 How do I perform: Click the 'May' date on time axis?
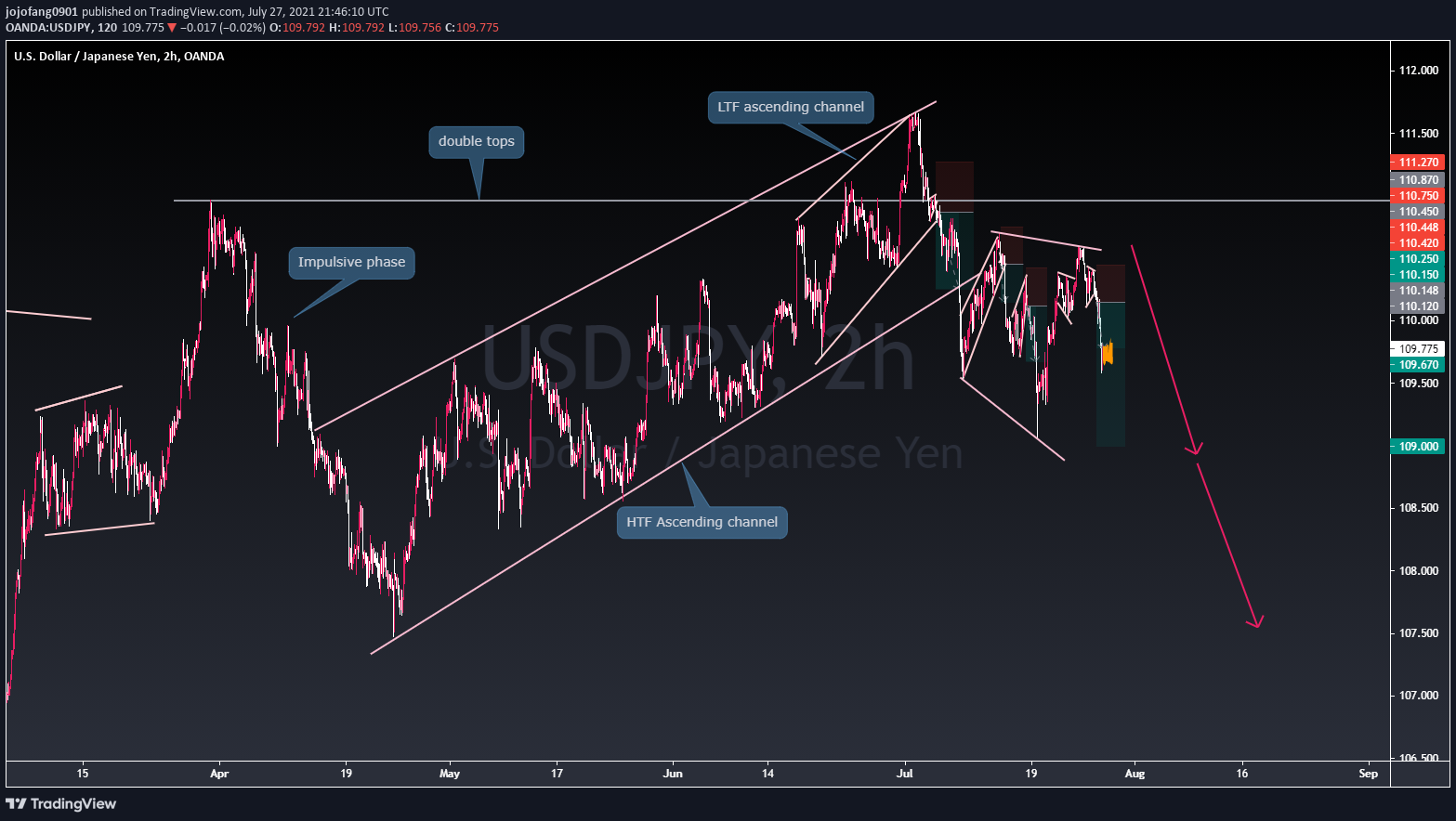tap(450, 773)
